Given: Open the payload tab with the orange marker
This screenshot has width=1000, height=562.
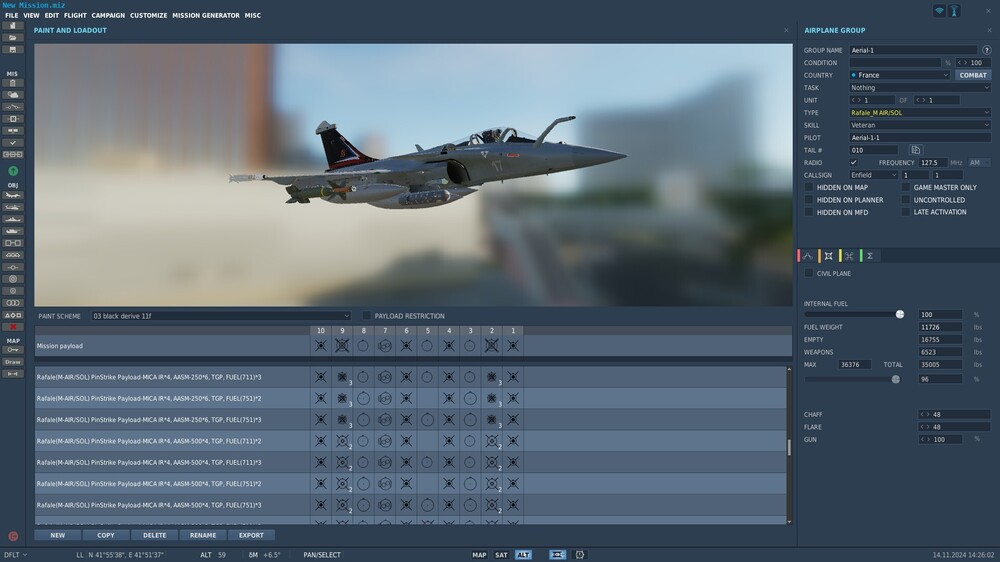Looking at the screenshot, I should [828, 256].
